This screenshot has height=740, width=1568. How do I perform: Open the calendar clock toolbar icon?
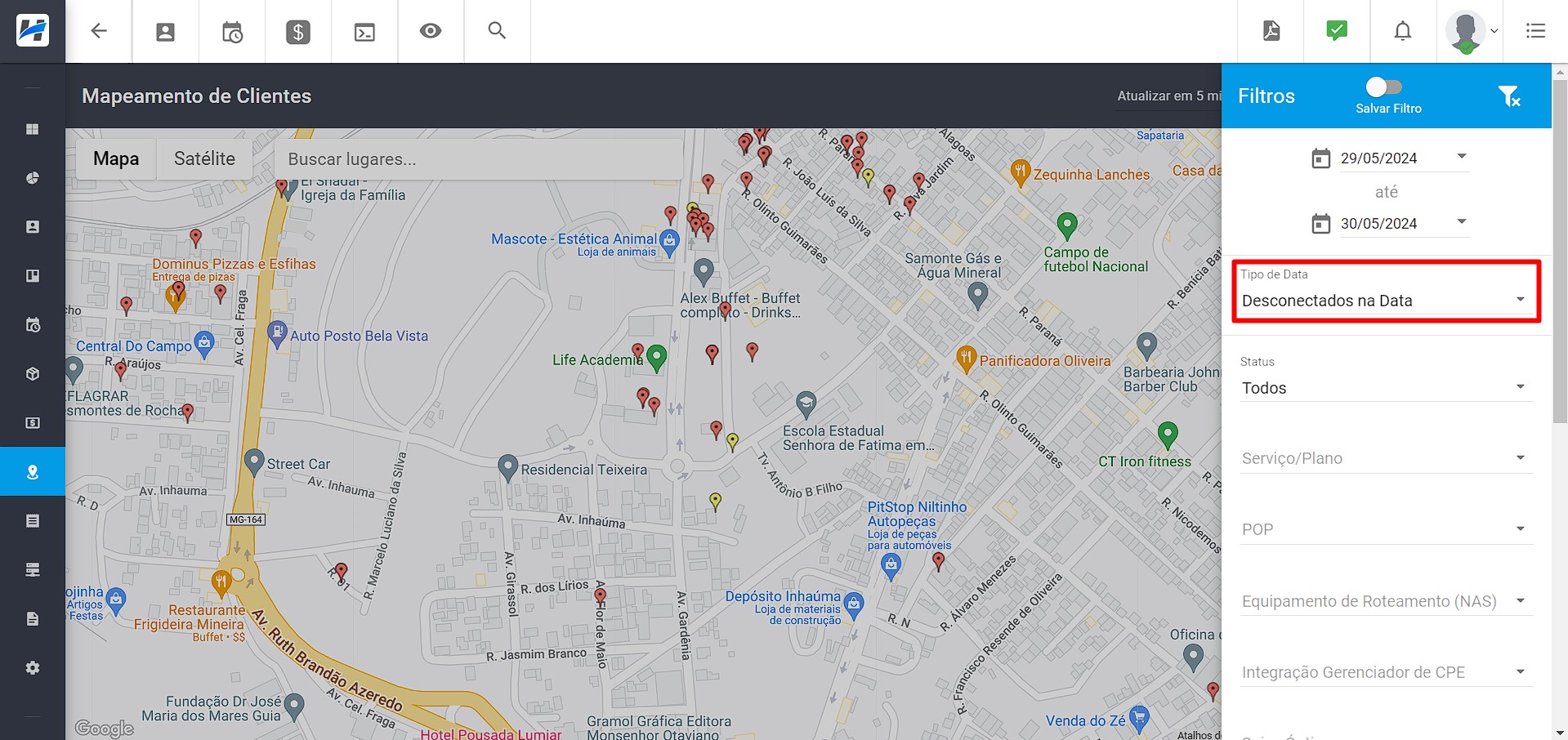pos(232,32)
